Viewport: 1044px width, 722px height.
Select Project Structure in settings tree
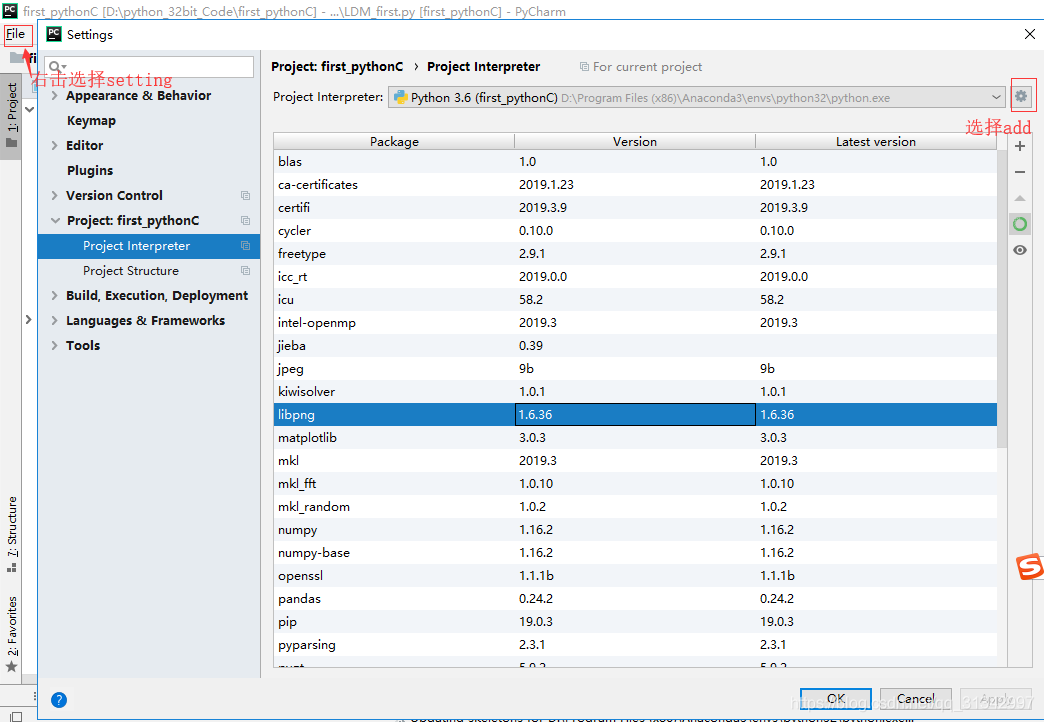[x=130, y=270]
